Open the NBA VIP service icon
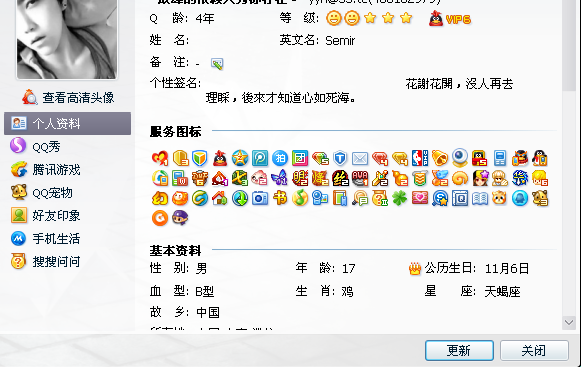The height and width of the screenshot is (367, 581). coord(420,158)
